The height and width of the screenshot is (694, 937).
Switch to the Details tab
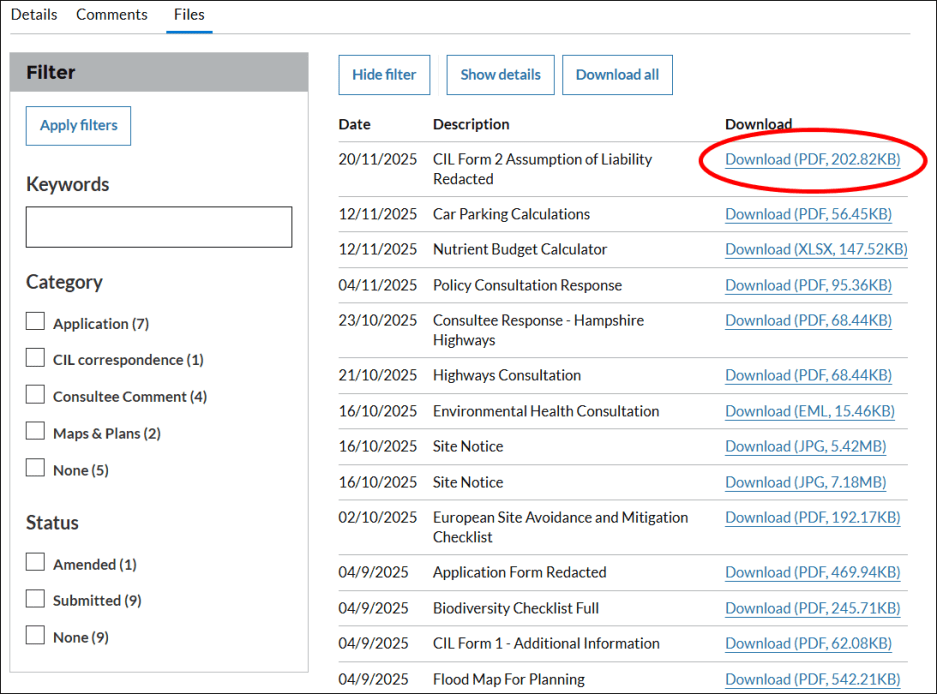[34, 15]
